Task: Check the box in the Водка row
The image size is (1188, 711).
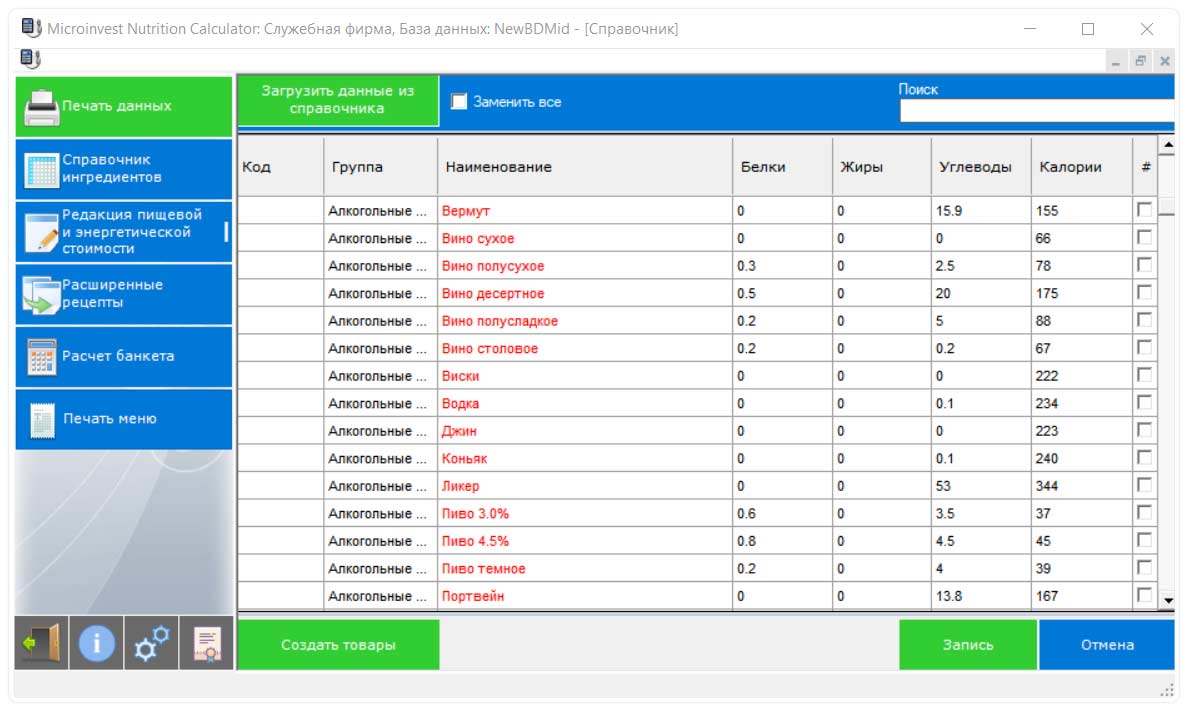Action: click(x=1144, y=402)
